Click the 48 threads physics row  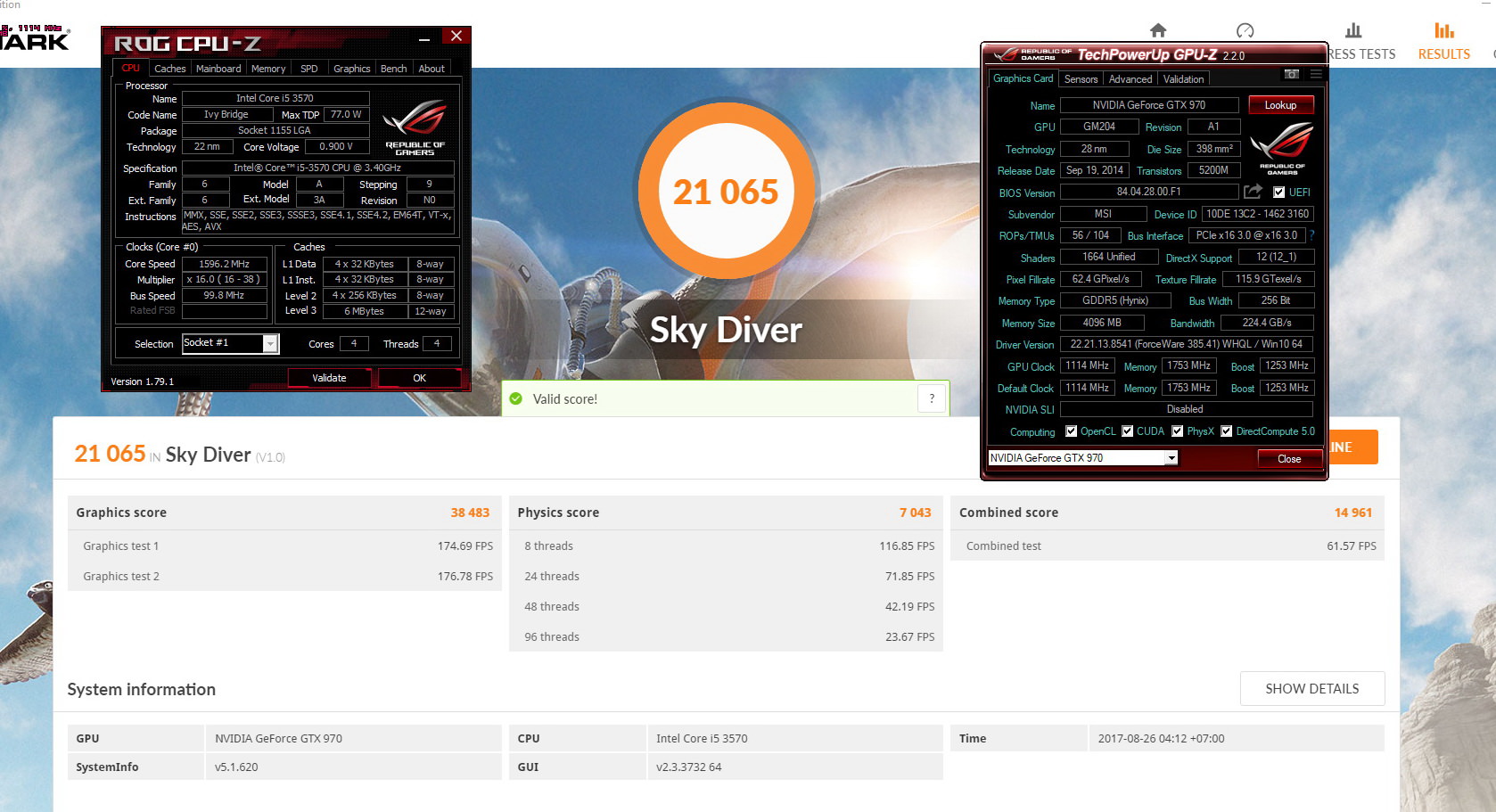click(727, 606)
